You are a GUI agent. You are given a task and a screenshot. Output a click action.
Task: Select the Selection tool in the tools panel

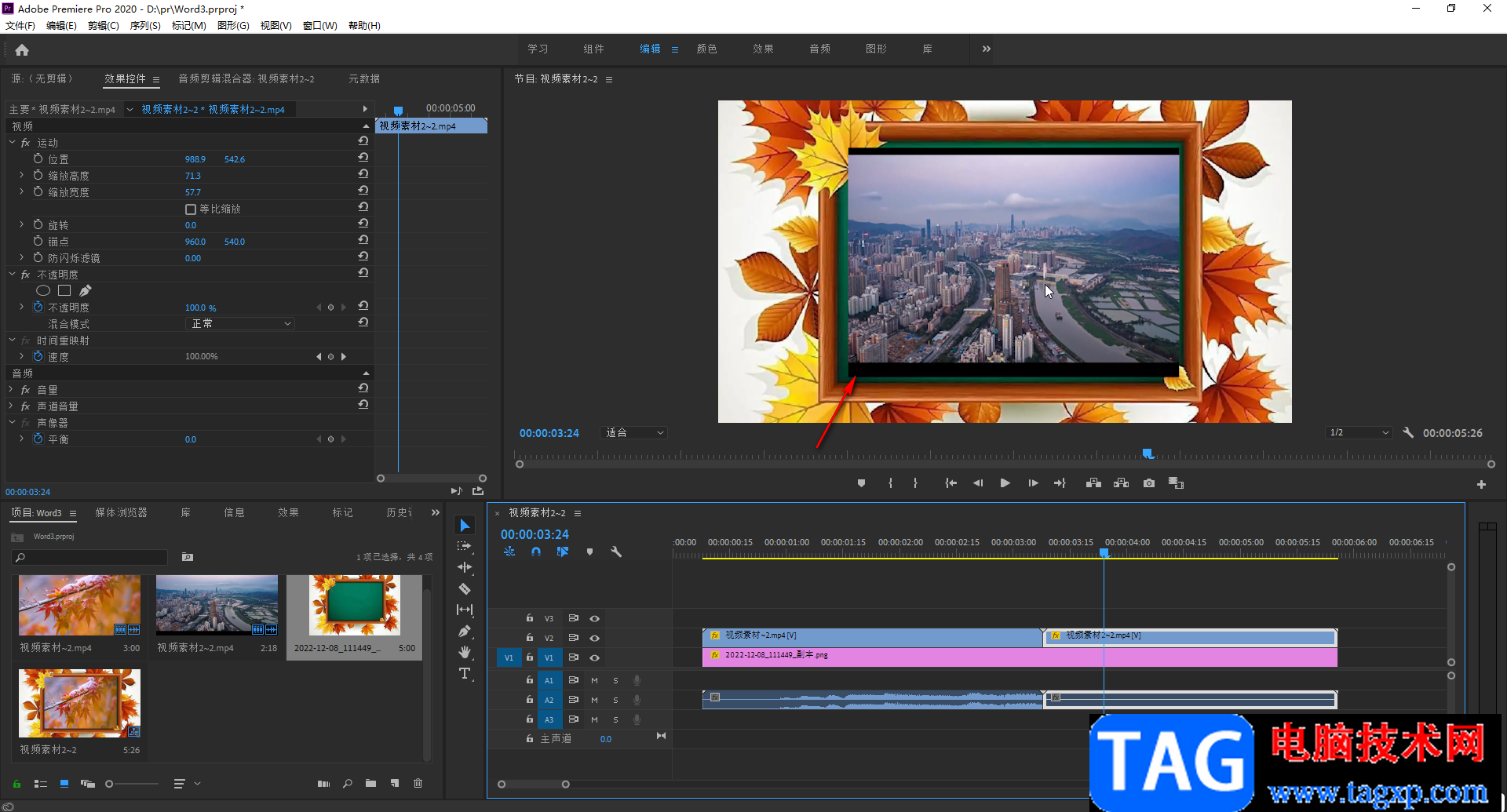click(x=465, y=526)
